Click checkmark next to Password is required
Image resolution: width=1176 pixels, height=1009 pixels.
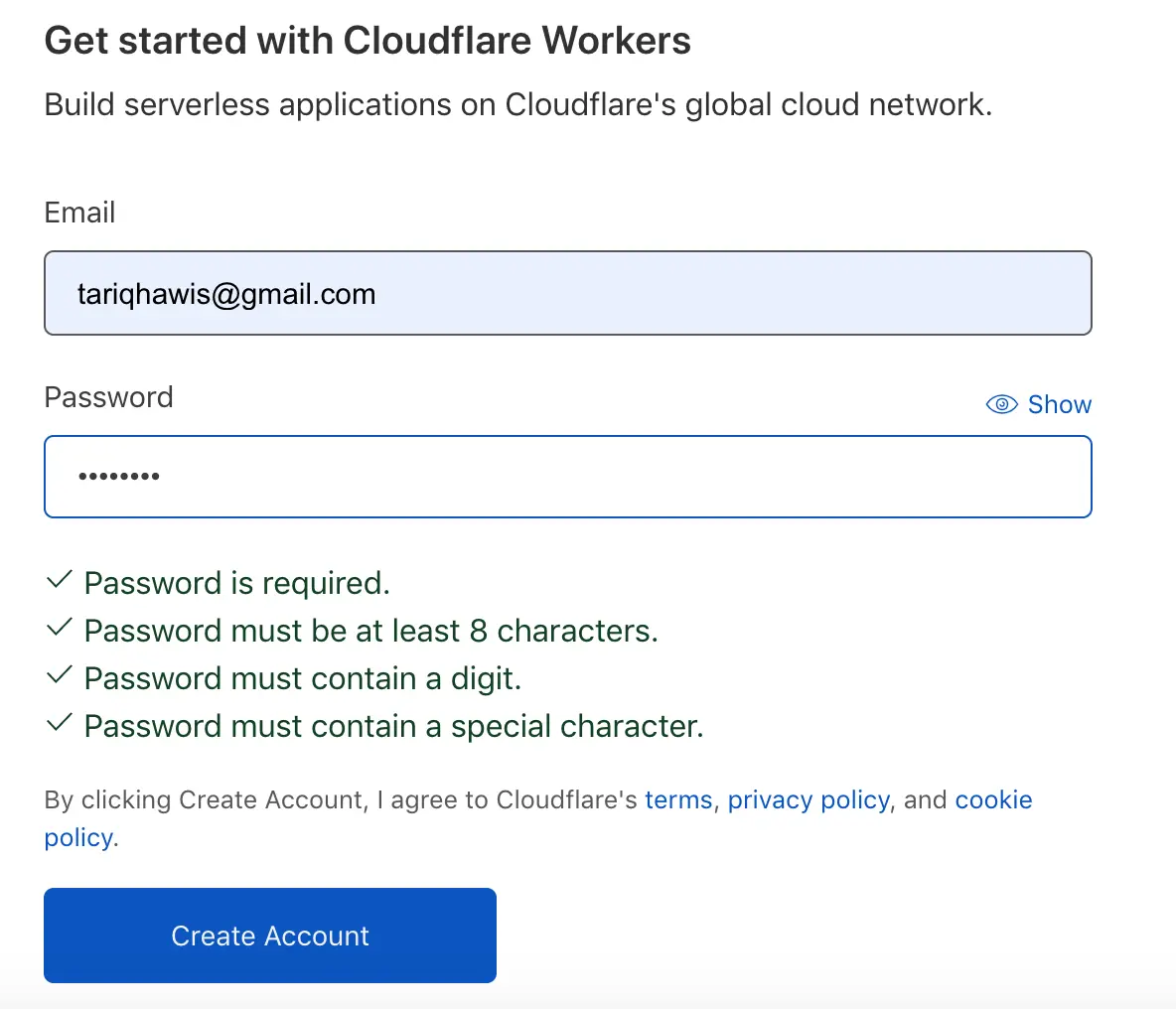[x=60, y=579]
